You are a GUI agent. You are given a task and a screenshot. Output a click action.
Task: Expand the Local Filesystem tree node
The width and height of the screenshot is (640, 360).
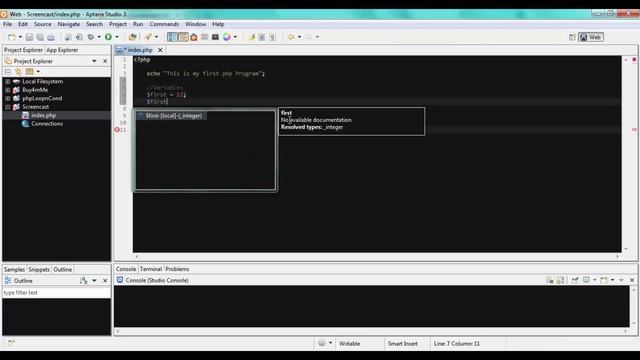click(8, 82)
